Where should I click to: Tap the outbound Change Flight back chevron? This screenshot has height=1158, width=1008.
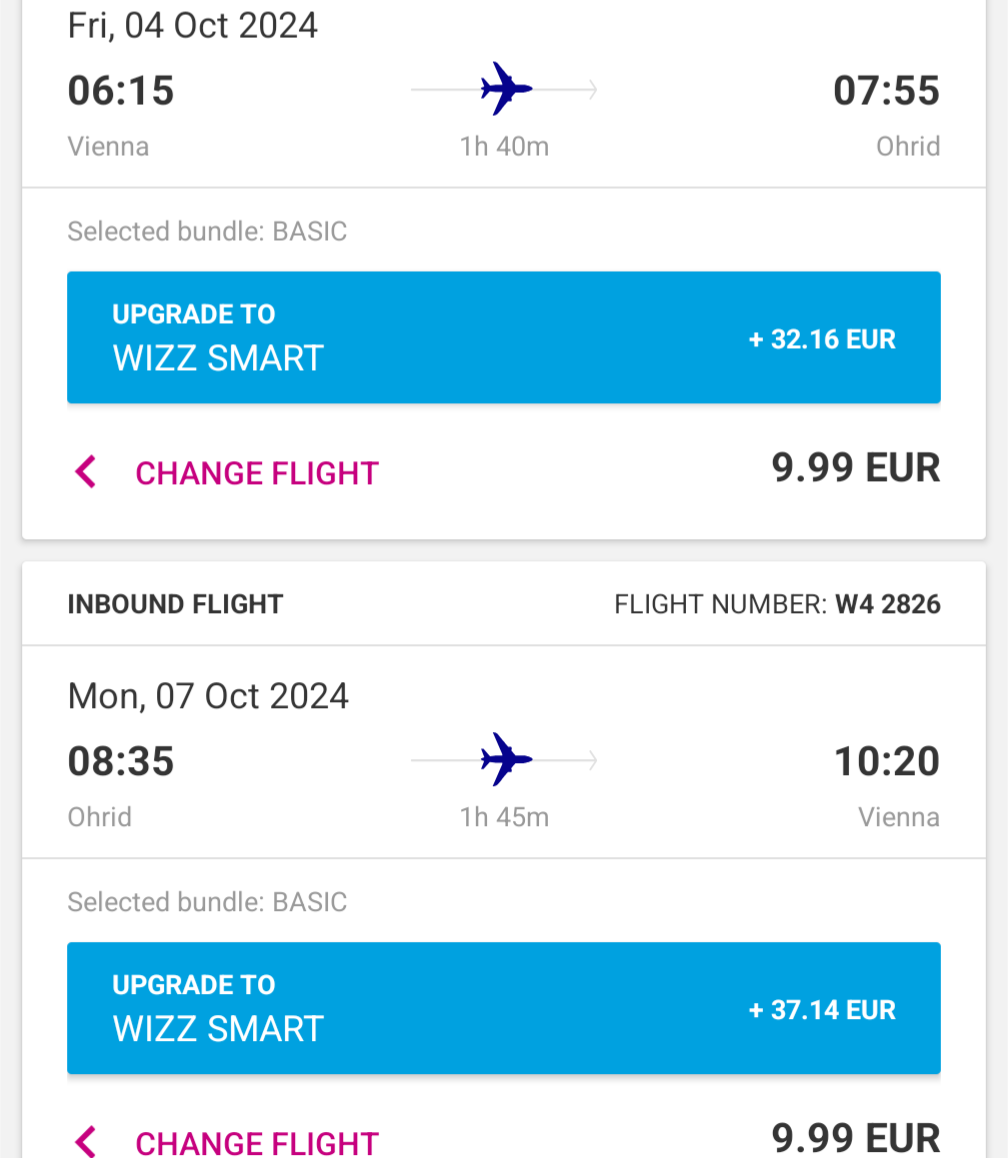point(86,472)
